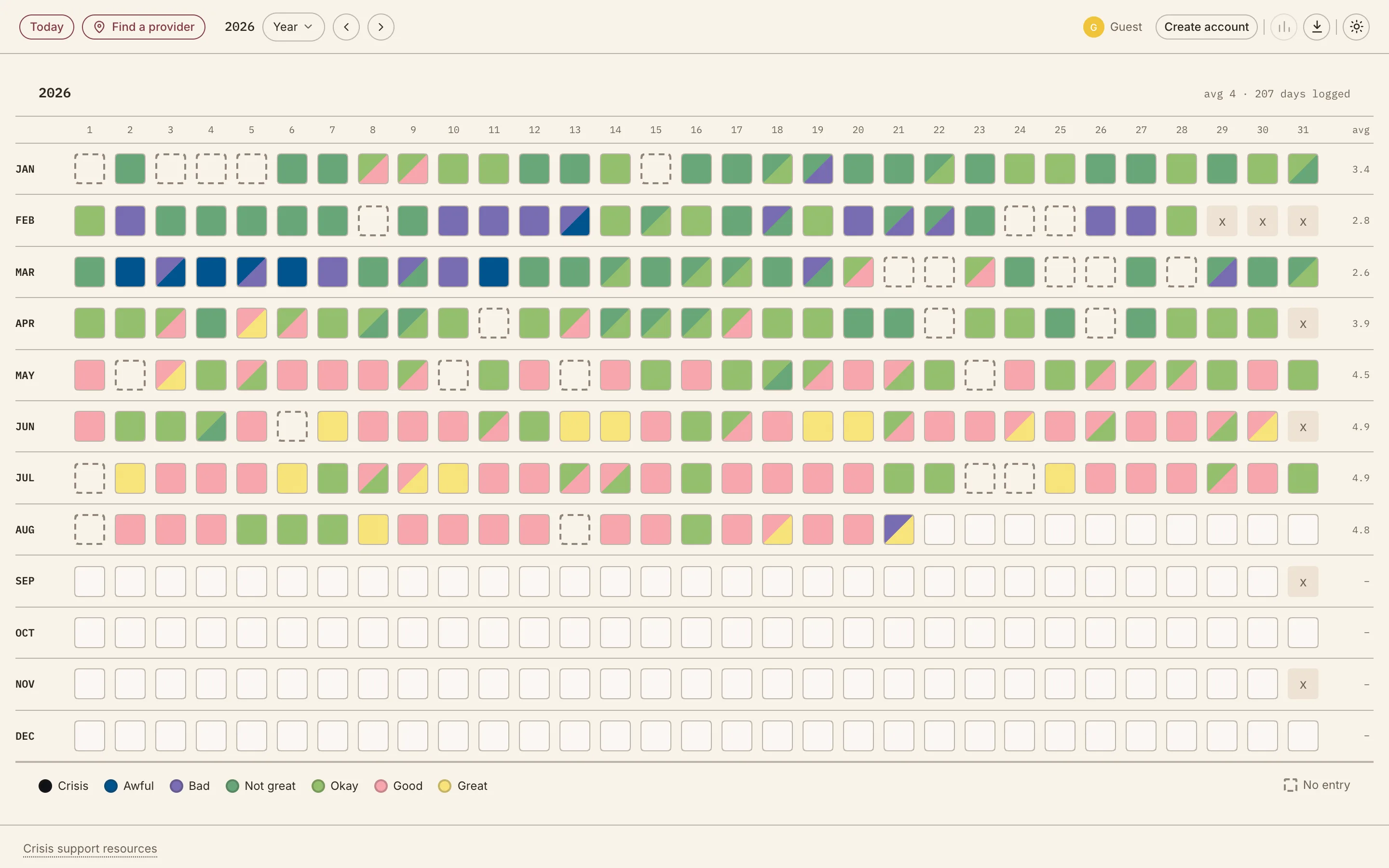Select July 25 great cell

[x=1060, y=477]
